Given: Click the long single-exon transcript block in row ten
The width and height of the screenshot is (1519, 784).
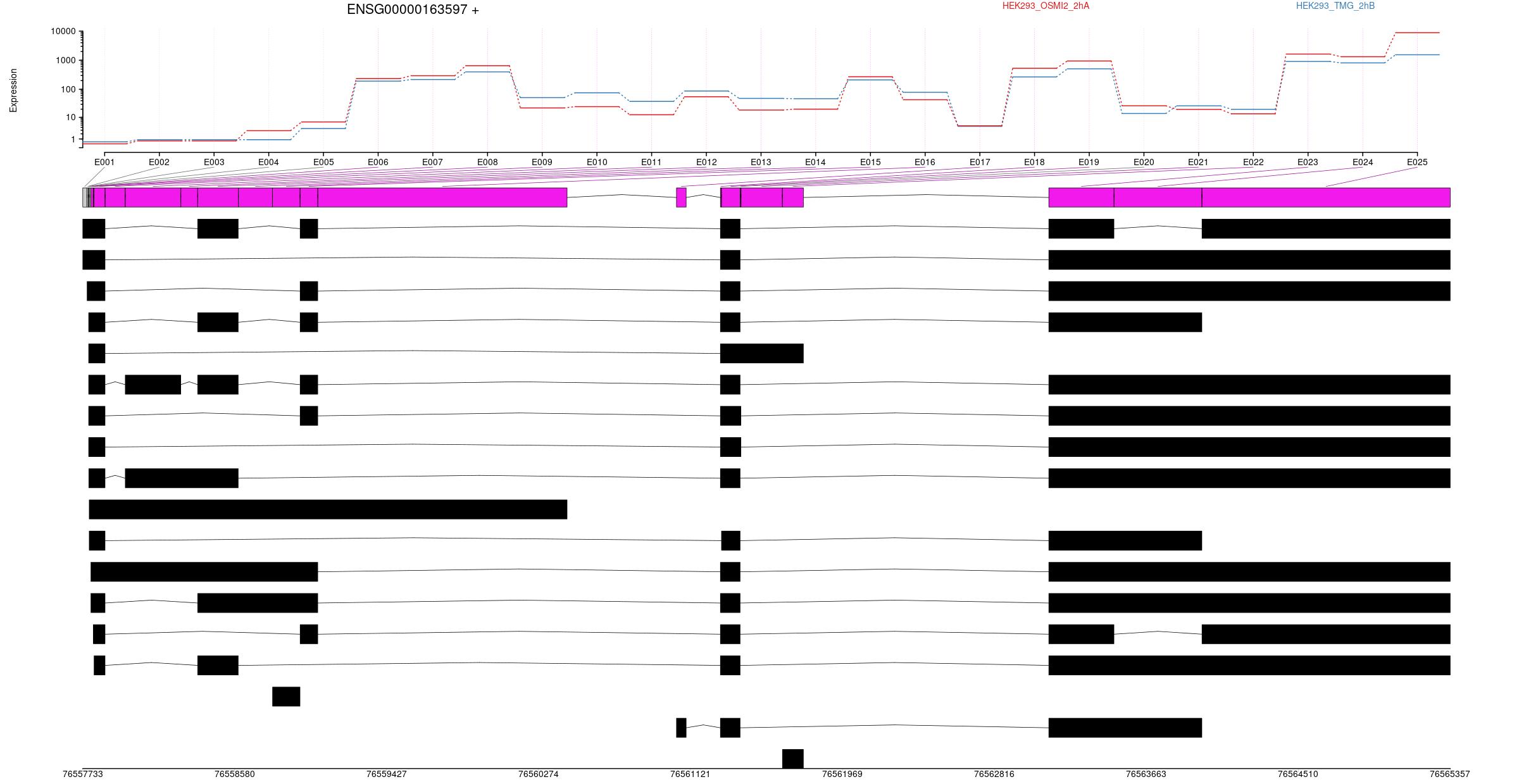Looking at the screenshot, I should point(328,509).
